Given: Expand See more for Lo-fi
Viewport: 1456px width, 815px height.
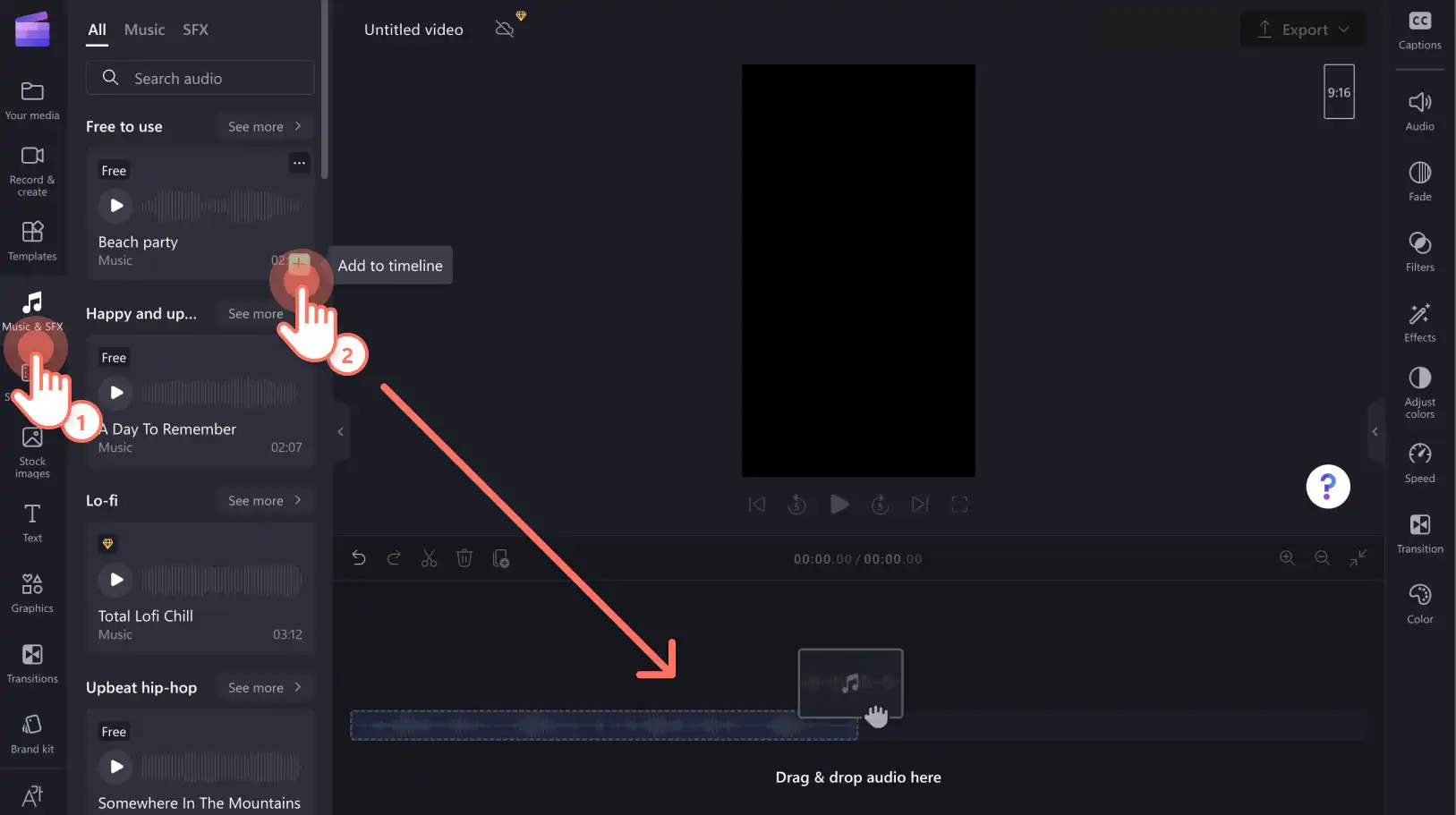Looking at the screenshot, I should [x=265, y=501].
